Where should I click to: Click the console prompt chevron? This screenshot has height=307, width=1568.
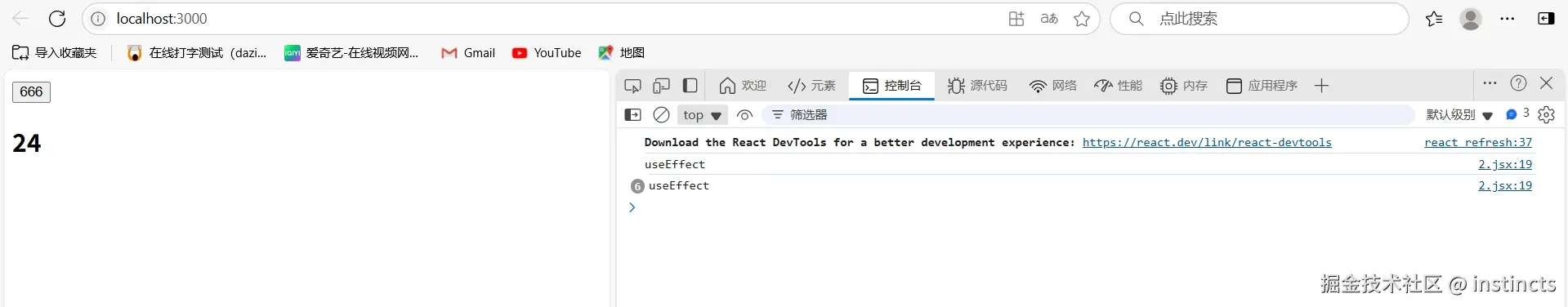pyautogui.click(x=632, y=207)
